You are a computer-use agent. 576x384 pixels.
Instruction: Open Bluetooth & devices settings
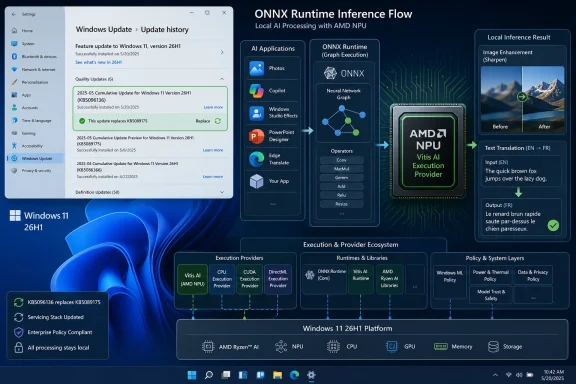pos(35,56)
